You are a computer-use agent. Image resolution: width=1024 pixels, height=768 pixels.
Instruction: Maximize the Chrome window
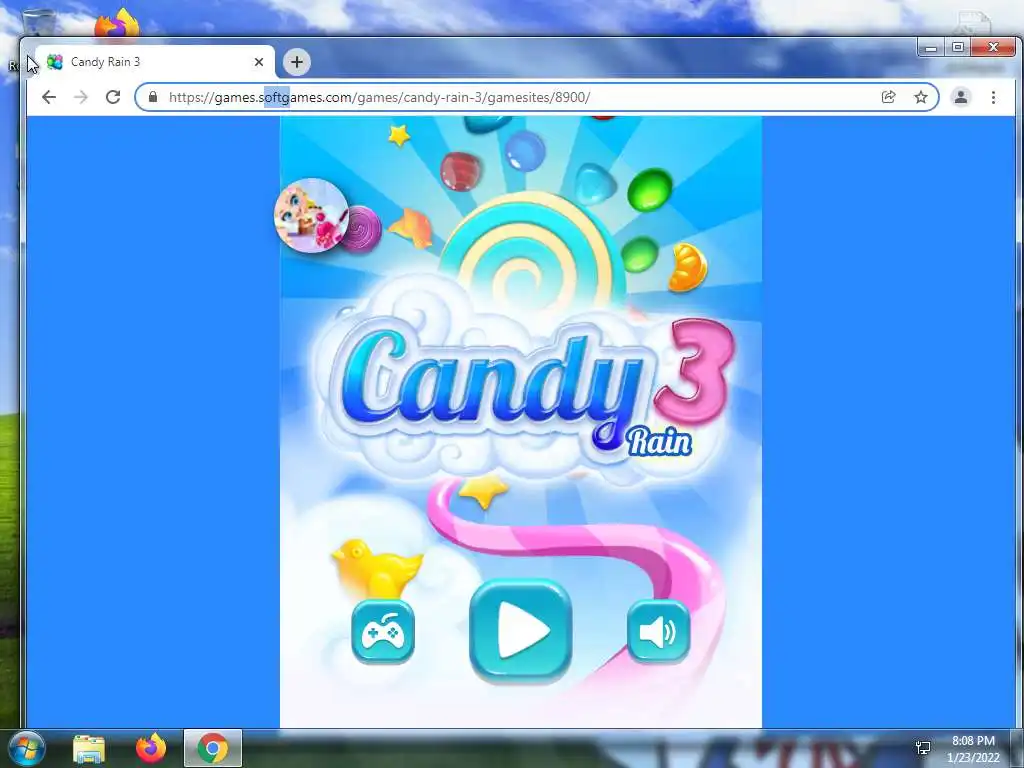point(958,48)
